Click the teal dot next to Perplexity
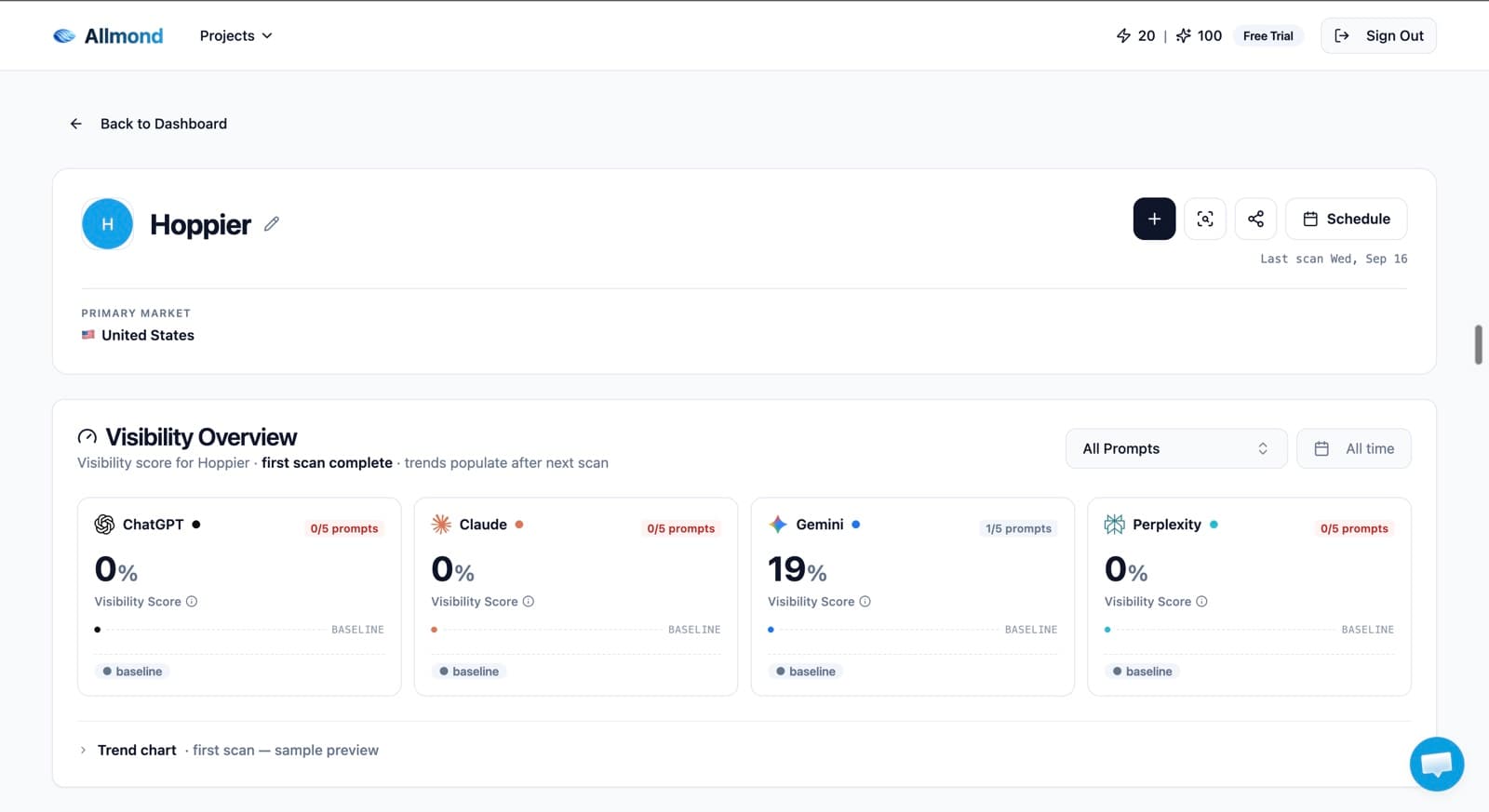The width and height of the screenshot is (1489, 812). coord(1214,525)
